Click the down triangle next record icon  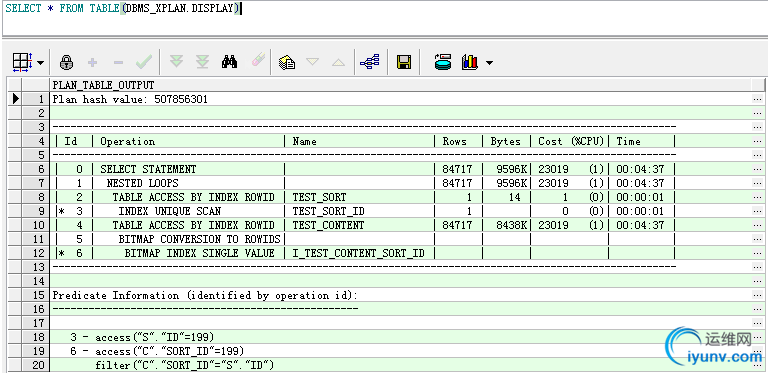click(x=312, y=62)
